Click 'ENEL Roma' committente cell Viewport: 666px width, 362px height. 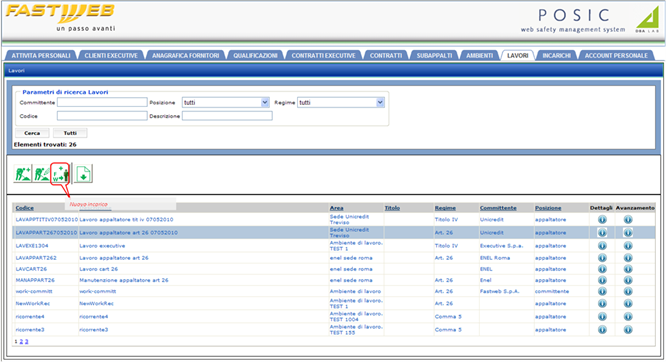[x=495, y=258]
